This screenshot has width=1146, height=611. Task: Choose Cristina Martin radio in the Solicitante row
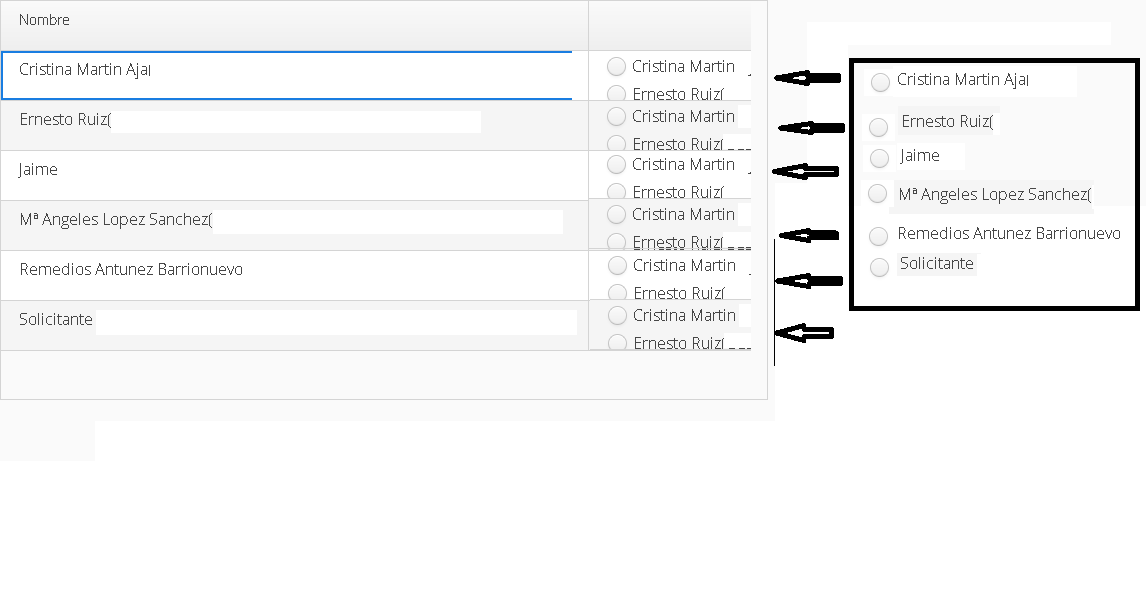pyautogui.click(x=617, y=315)
